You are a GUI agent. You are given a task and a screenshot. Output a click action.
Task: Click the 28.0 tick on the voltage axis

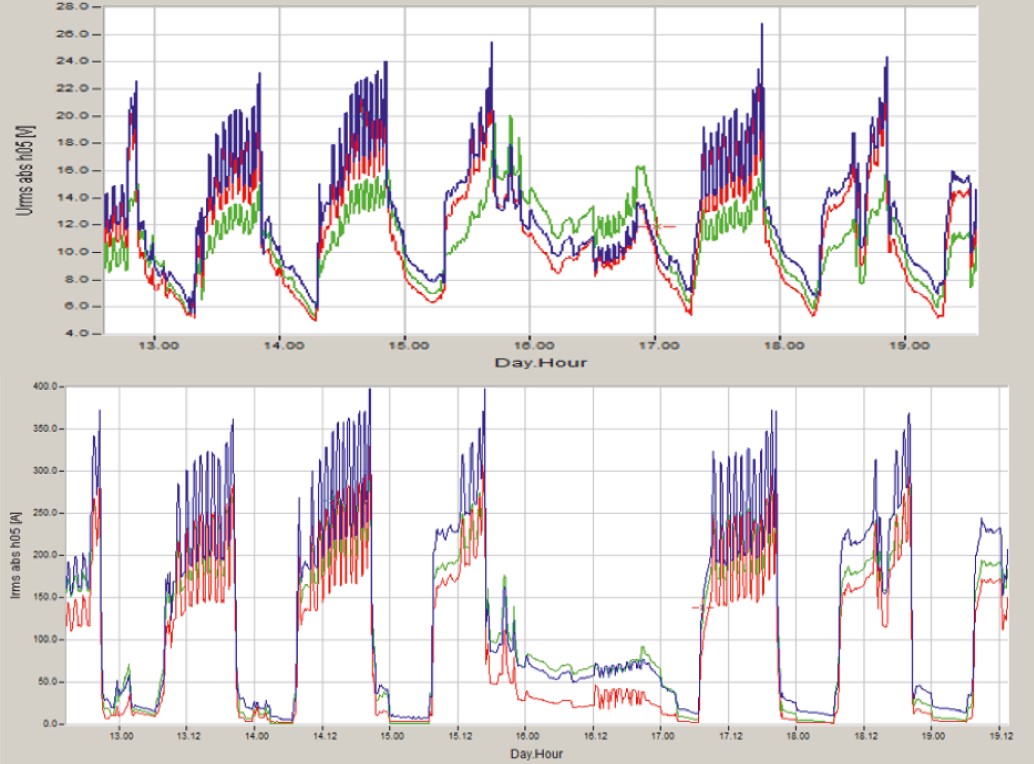click(x=77, y=6)
